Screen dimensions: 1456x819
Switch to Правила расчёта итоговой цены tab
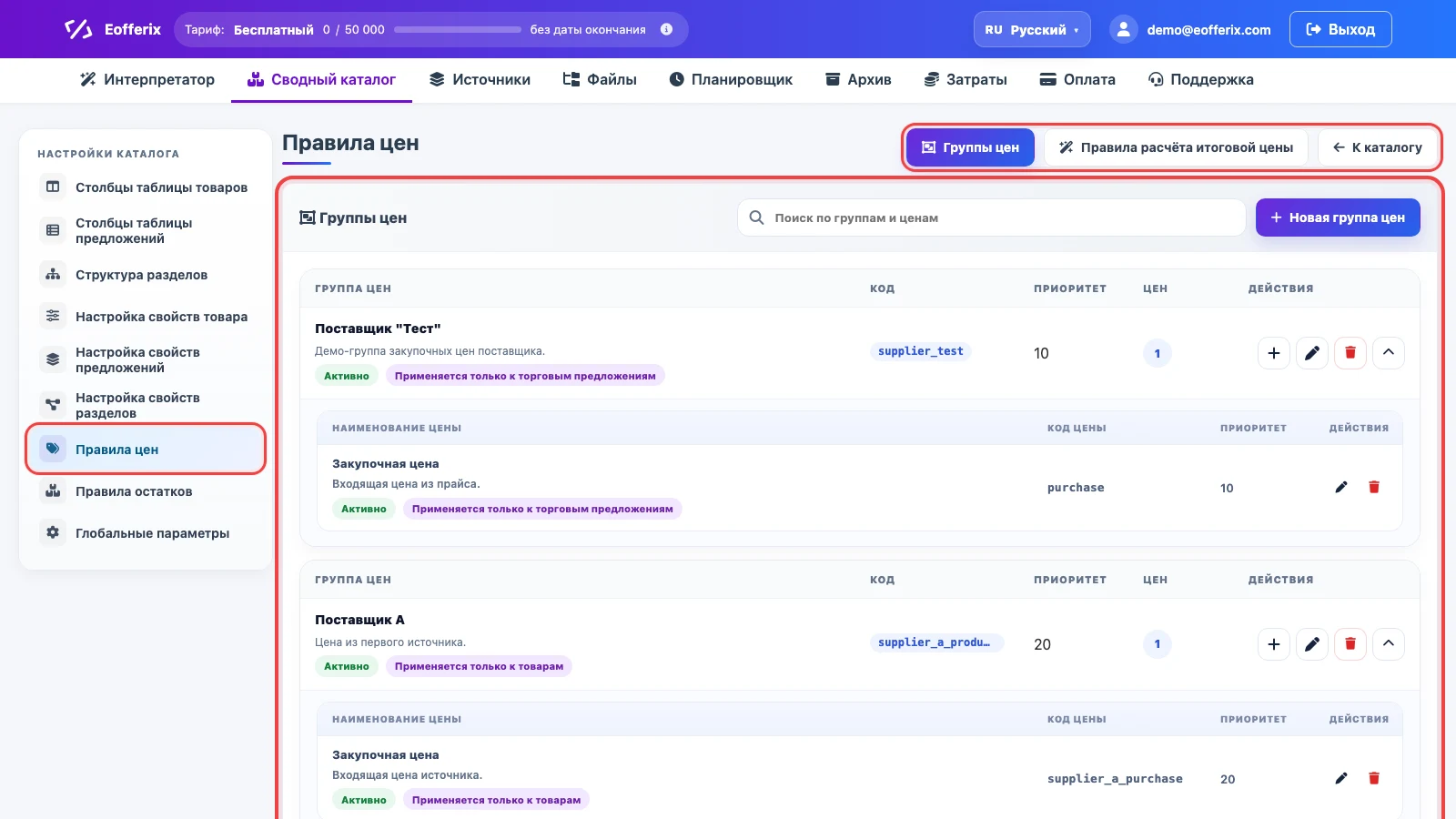[x=1176, y=147]
